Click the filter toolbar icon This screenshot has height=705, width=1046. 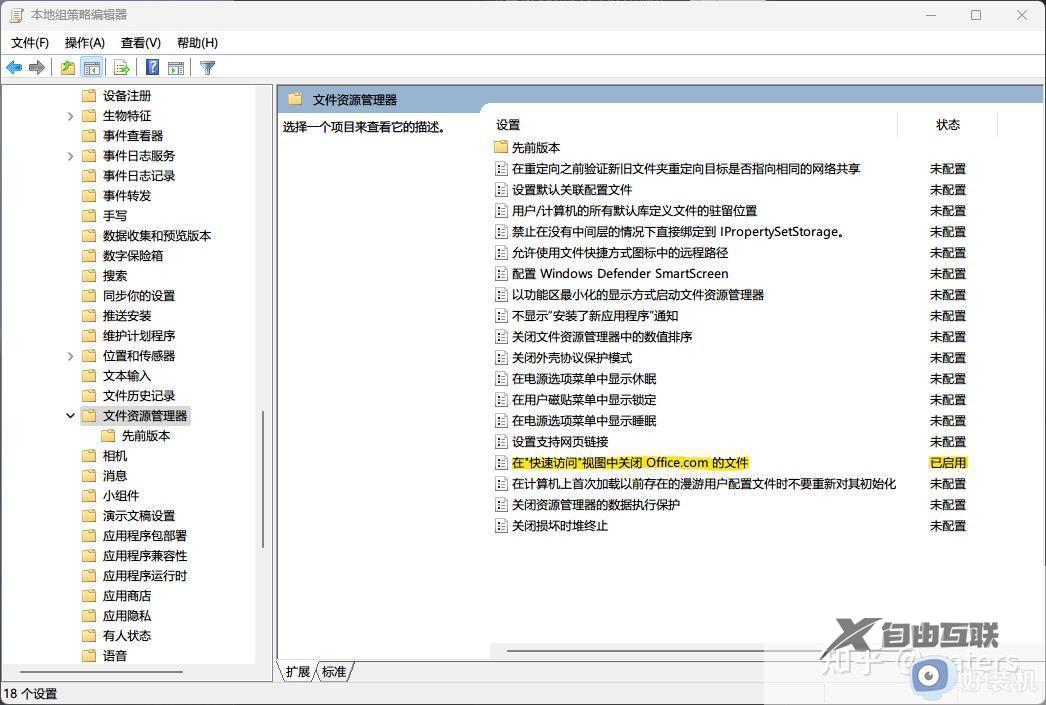click(207, 67)
